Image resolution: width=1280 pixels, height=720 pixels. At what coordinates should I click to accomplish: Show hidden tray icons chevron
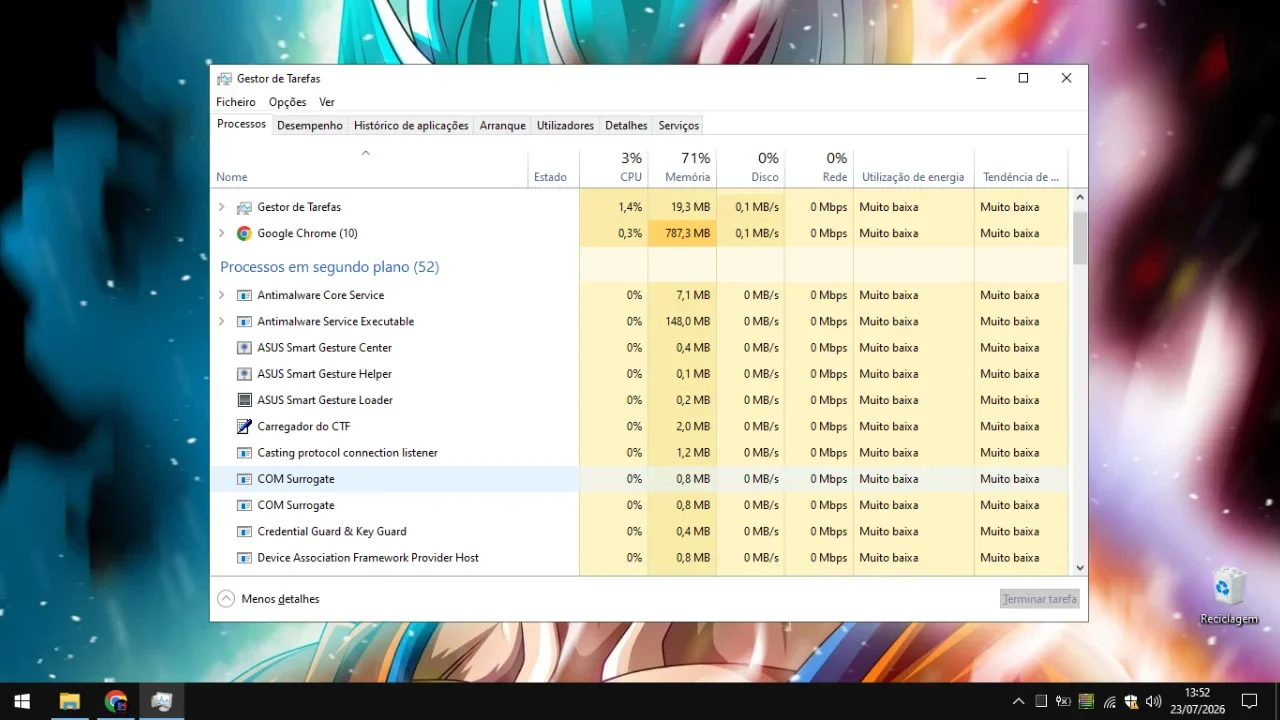(x=1018, y=701)
